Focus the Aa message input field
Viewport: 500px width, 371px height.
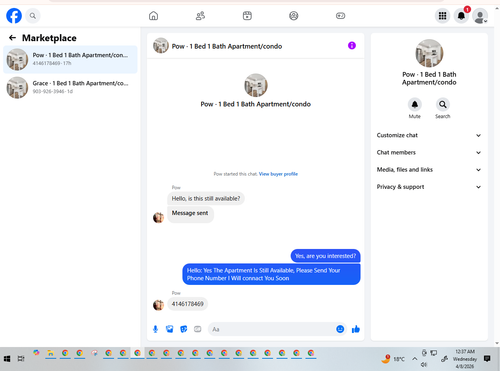point(272,329)
